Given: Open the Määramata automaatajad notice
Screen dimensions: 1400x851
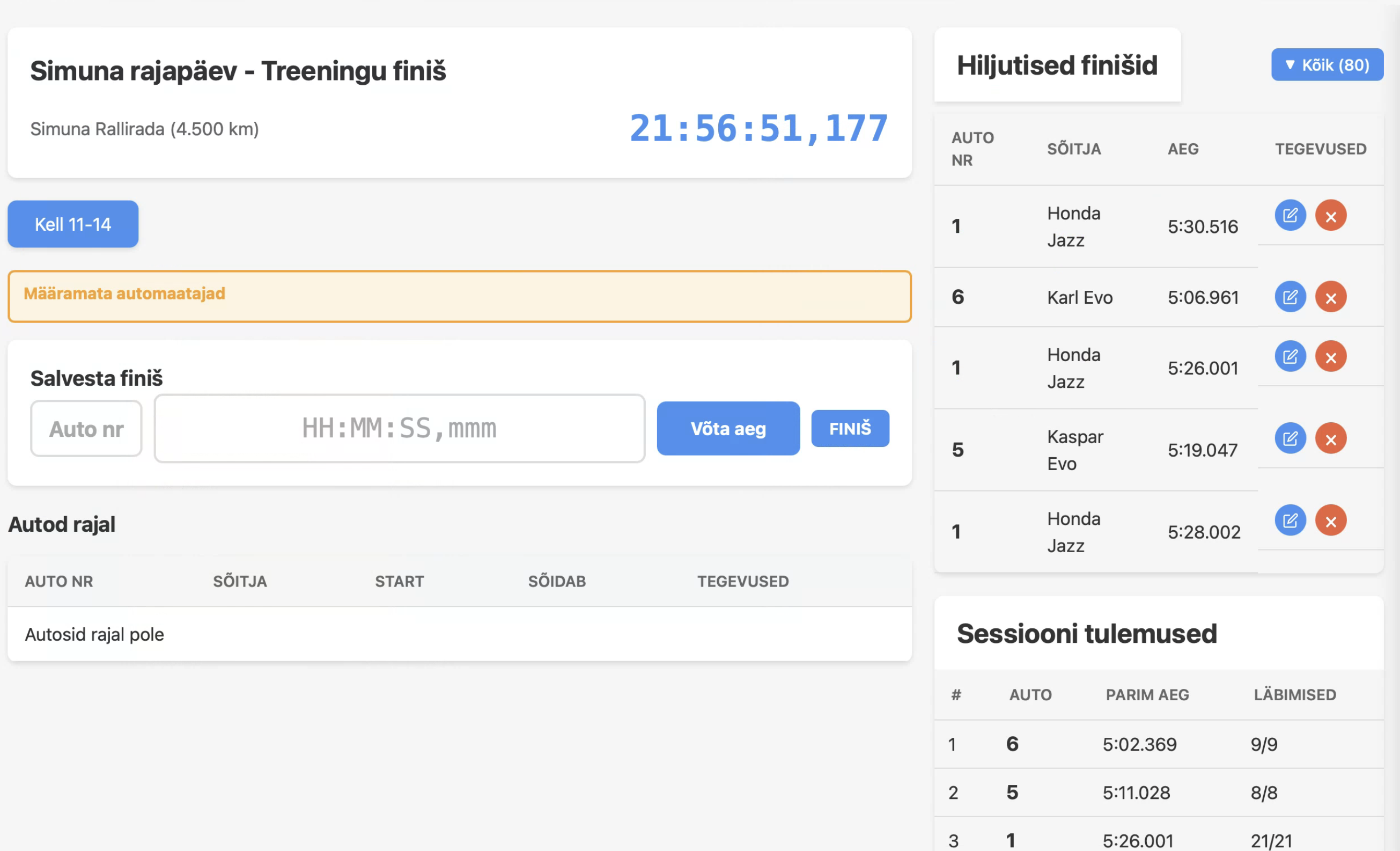Looking at the screenshot, I should click(x=459, y=296).
